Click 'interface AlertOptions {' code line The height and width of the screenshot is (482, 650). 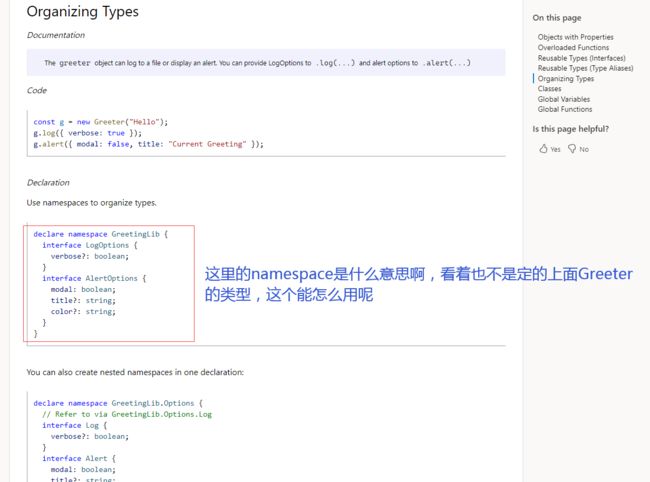point(94,279)
